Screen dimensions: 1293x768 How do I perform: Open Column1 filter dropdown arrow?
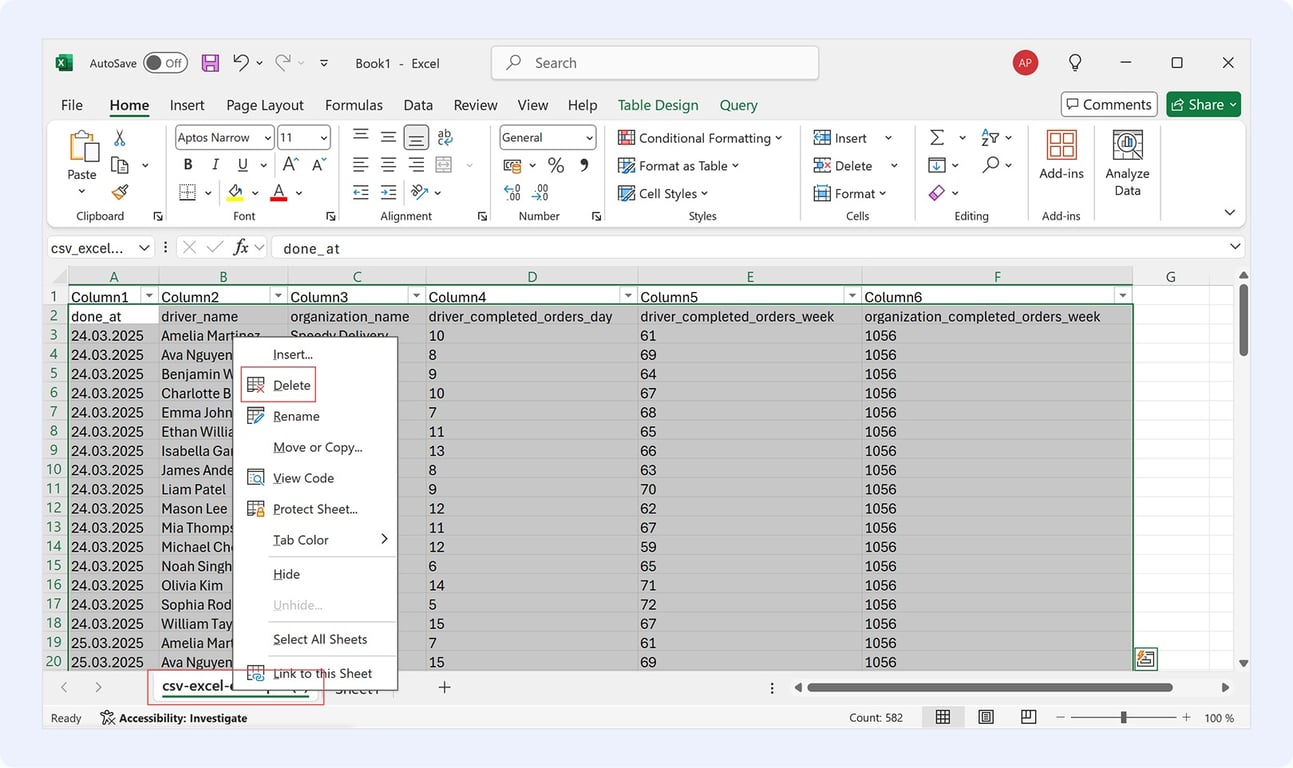click(149, 296)
